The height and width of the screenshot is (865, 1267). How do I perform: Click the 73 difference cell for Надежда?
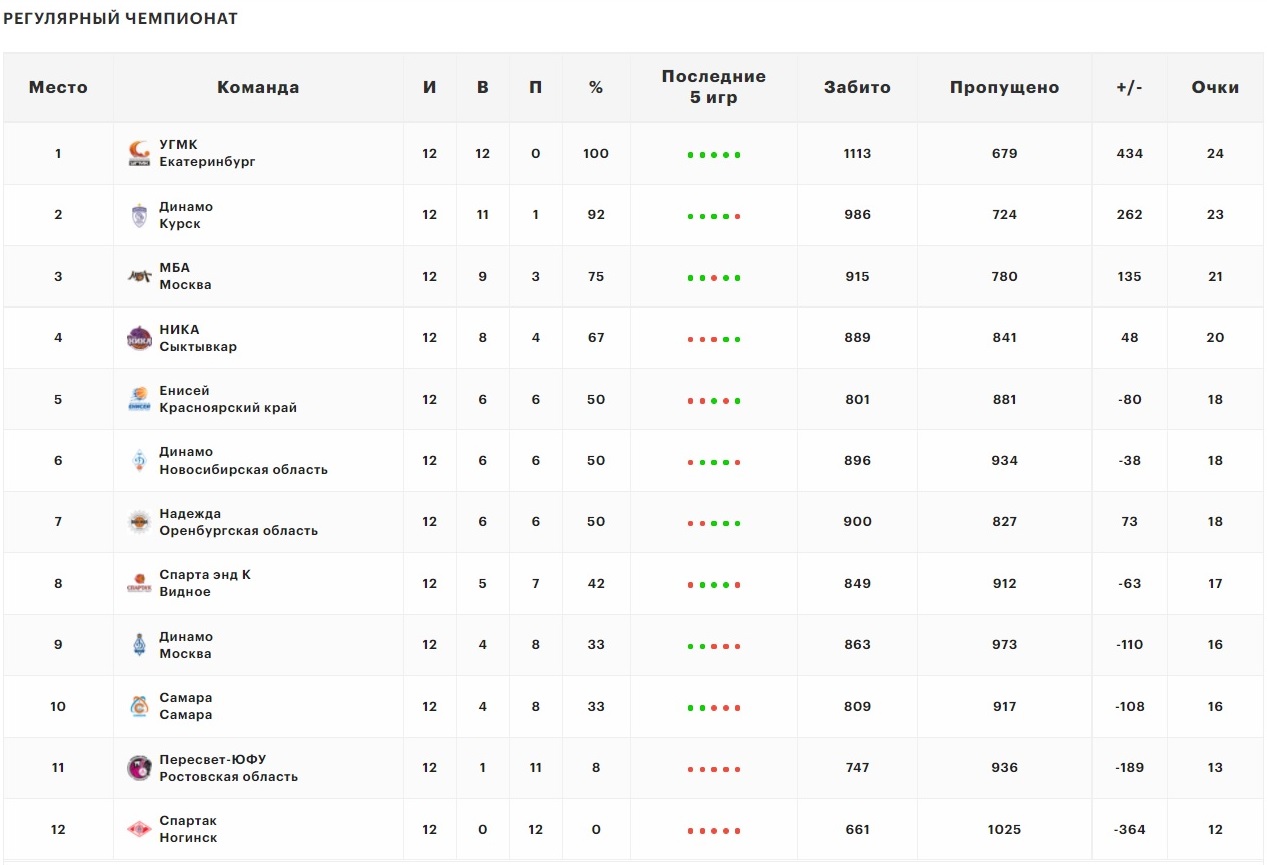(x=1129, y=522)
